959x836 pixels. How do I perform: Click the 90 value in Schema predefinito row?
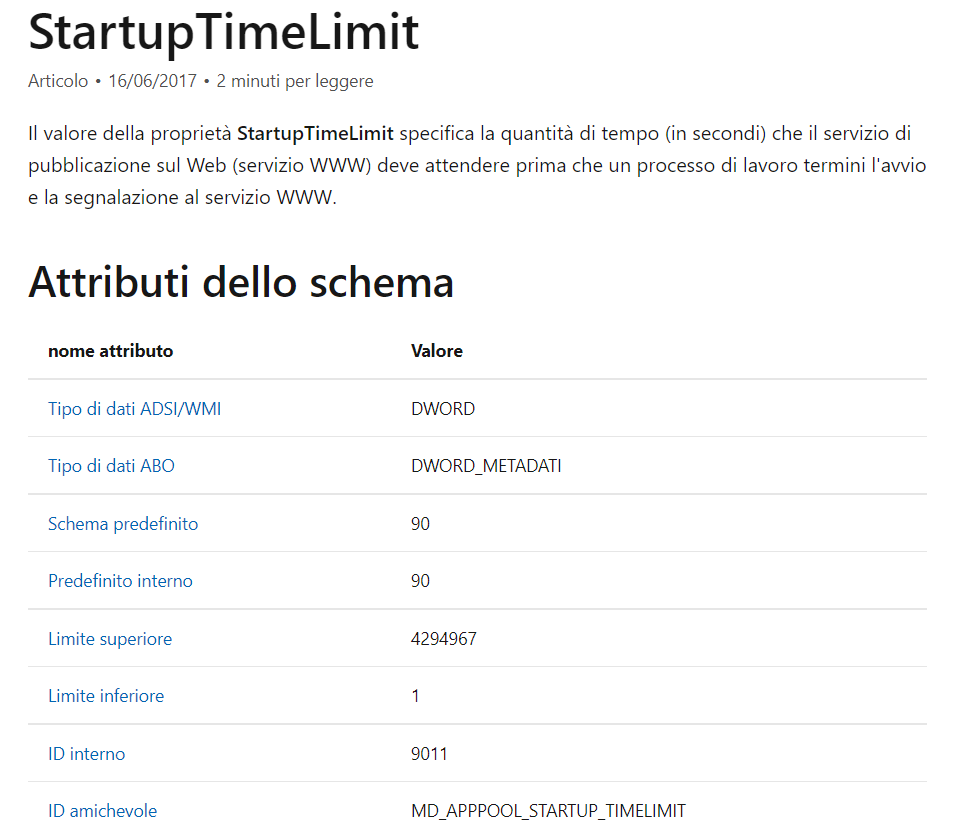tap(420, 524)
